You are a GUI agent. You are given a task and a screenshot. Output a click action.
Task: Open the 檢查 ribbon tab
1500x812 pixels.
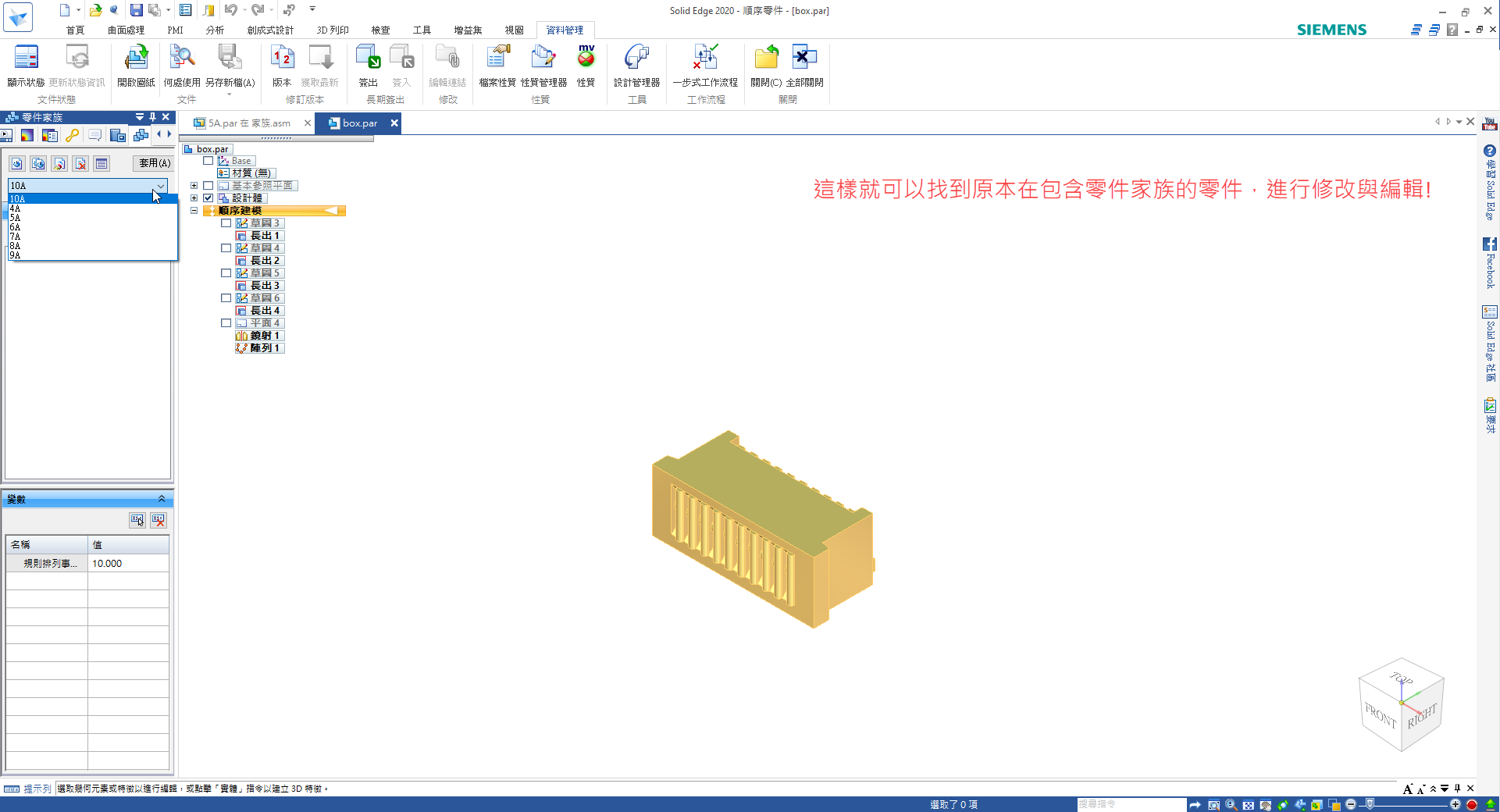pyautogui.click(x=380, y=30)
